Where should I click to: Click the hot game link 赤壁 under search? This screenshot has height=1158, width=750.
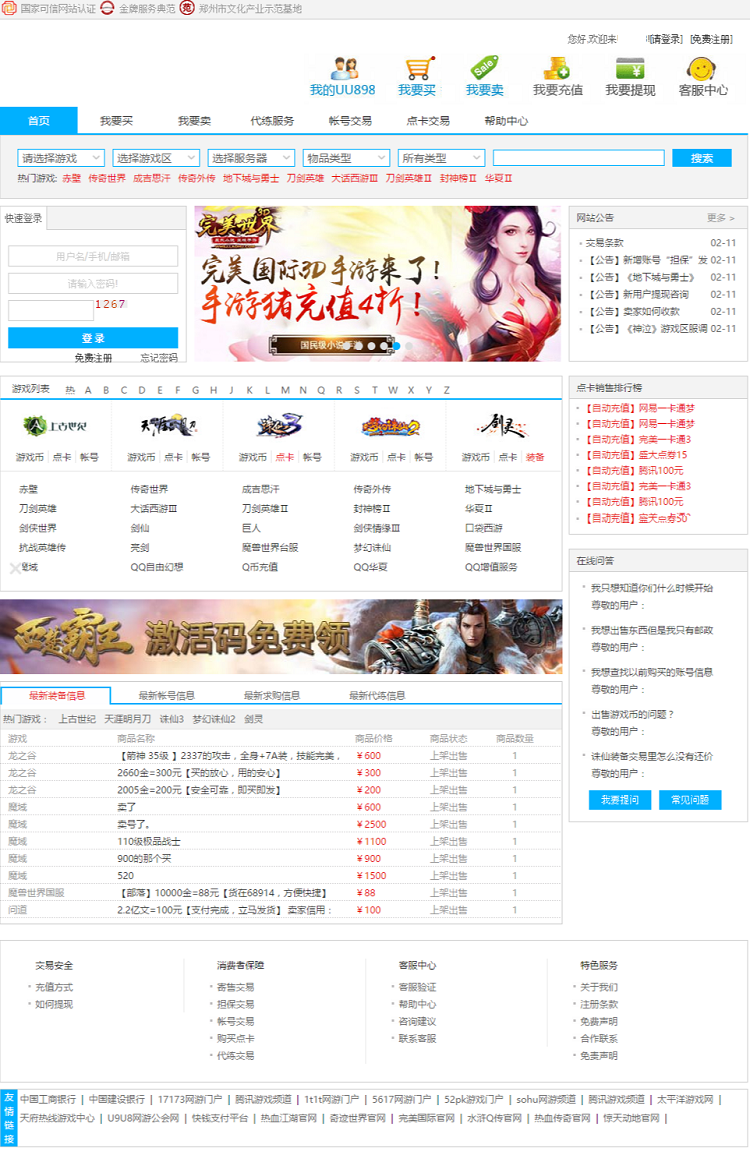point(72,178)
